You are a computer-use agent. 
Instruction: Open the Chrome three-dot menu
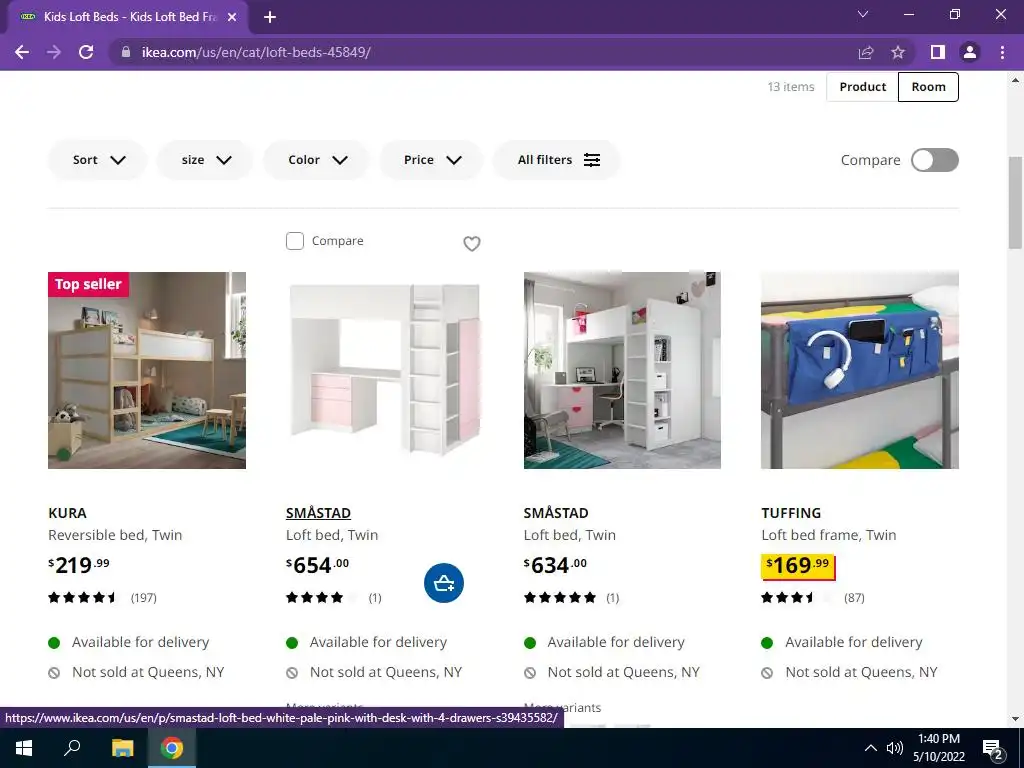point(1002,52)
